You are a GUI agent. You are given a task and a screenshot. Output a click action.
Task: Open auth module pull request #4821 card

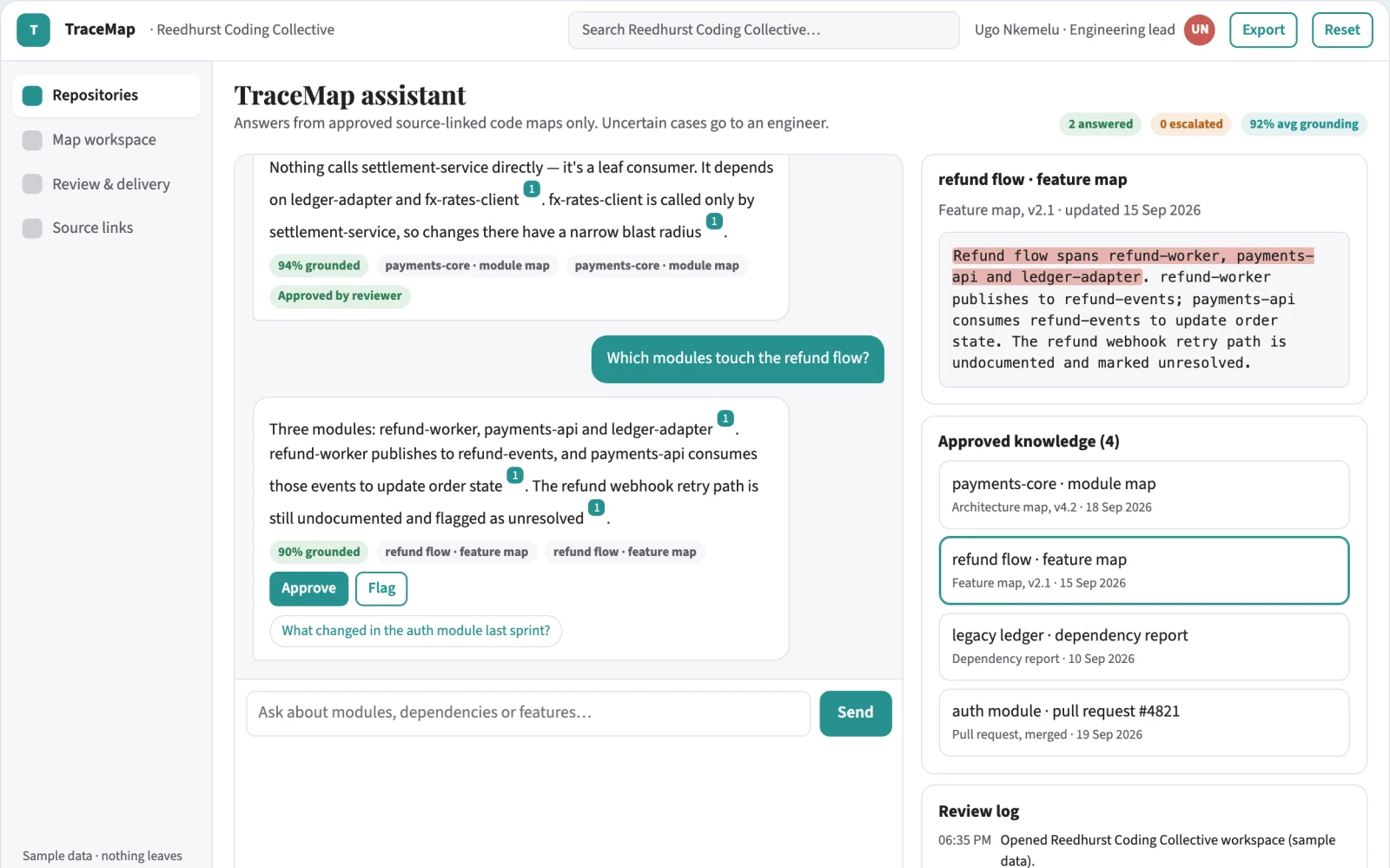(x=1144, y=722)
